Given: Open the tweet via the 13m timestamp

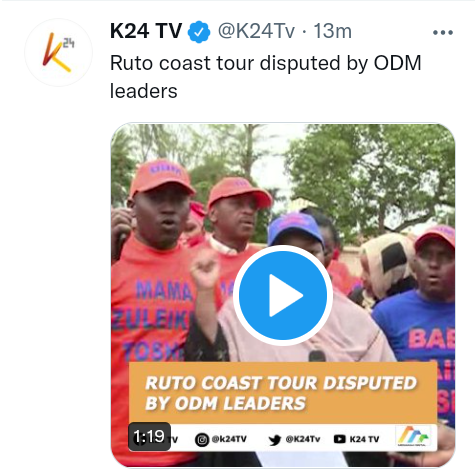Looking at the screenshot, I should pyautogui.click(x=333, y=31).
